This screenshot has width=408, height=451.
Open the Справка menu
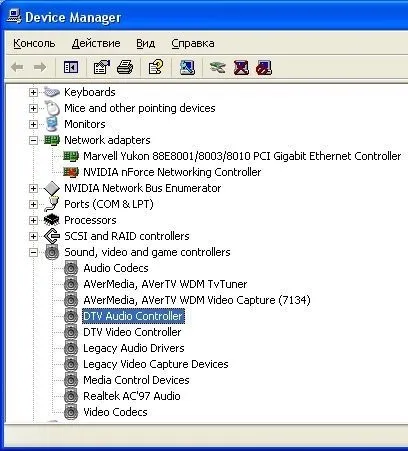(x=193, y=43)
